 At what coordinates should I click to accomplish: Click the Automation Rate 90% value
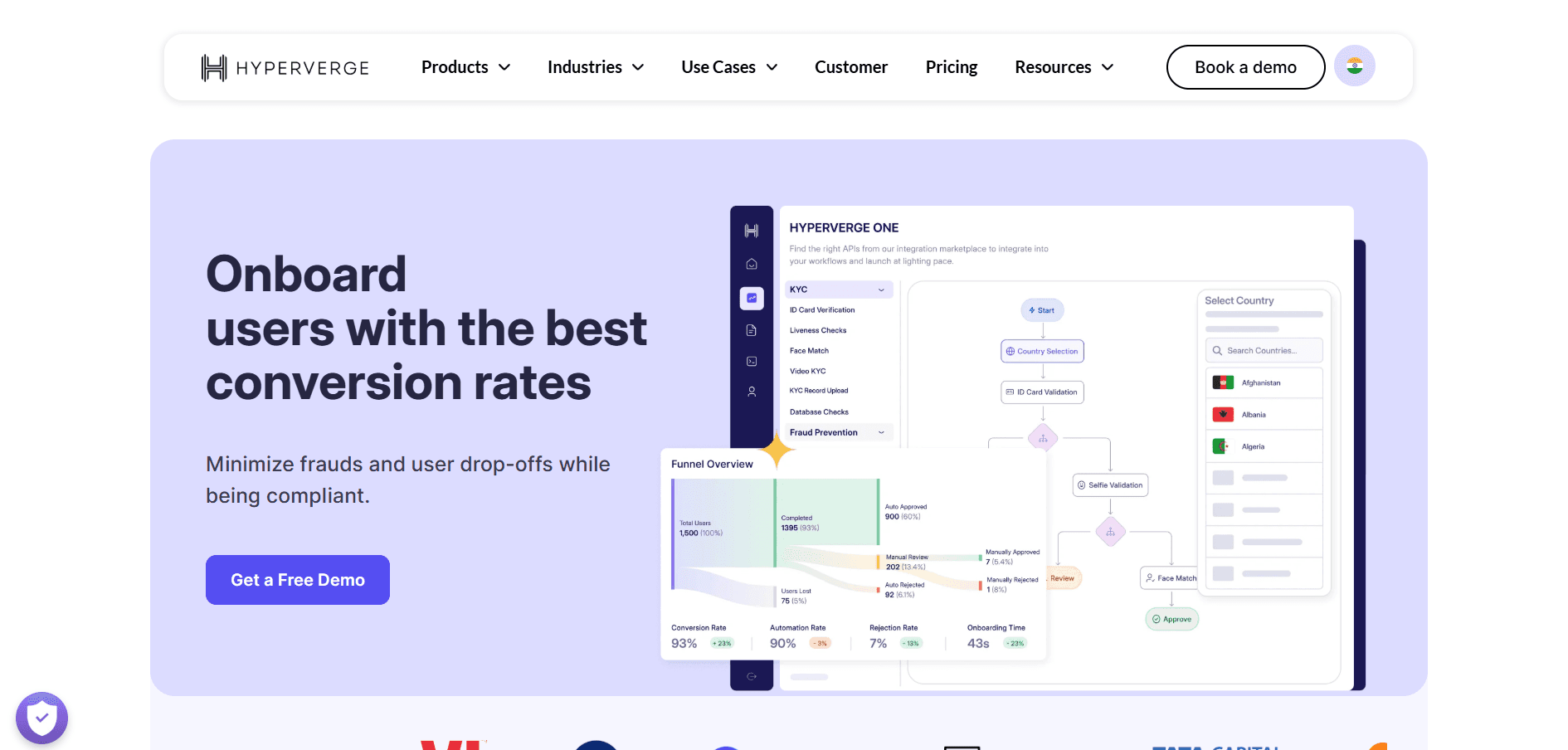point(782,644)
